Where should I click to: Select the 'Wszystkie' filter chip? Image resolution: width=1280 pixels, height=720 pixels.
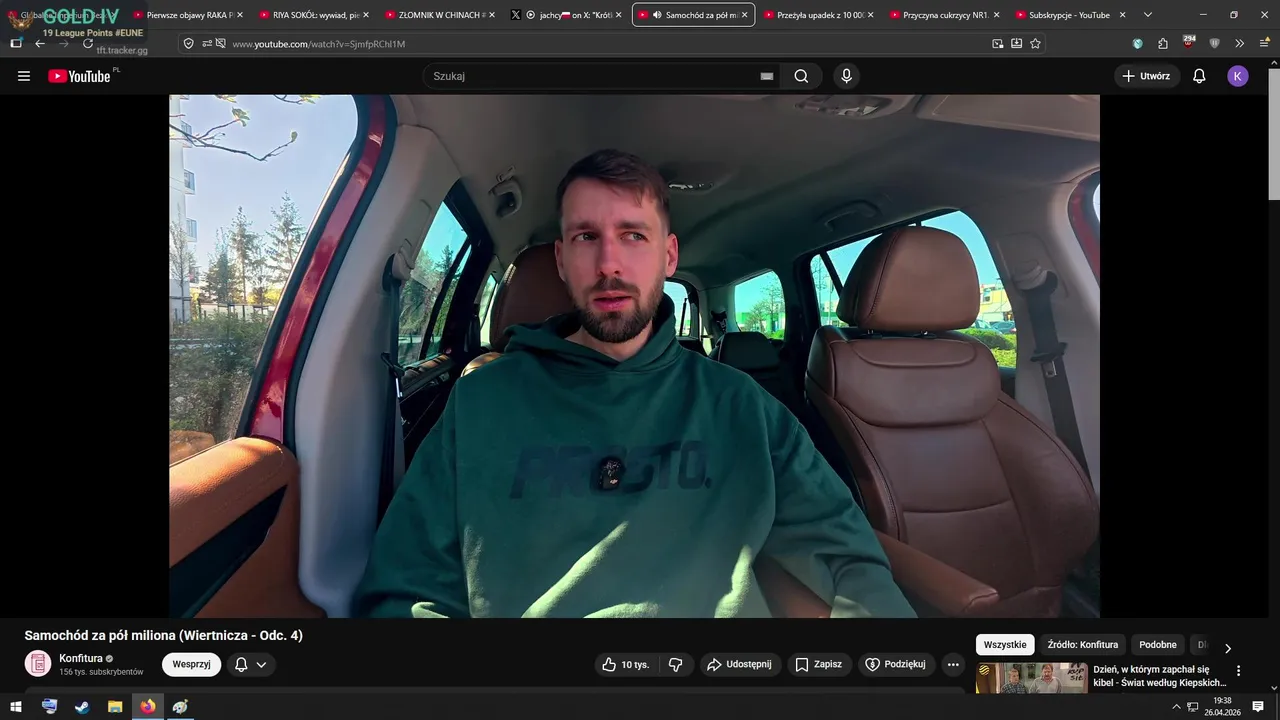[x=1004, y=645]
